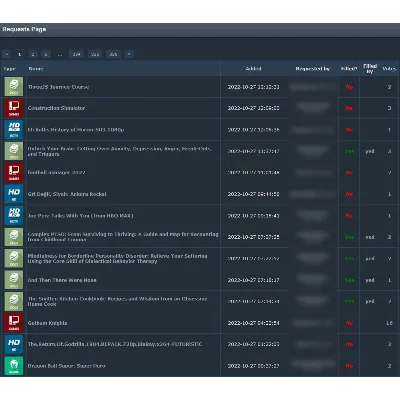Go to the previous page using the left arrow
Screen dimensions: 400x400
click(7, 54)
